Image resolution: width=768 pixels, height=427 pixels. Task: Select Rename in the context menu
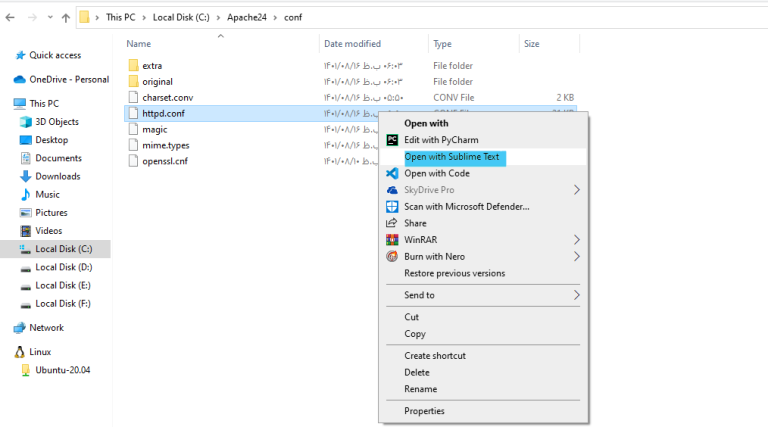tap(420, 389)
